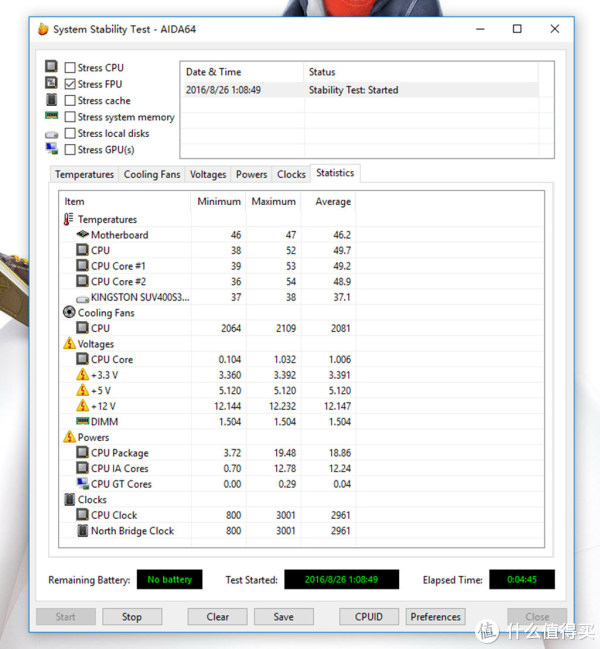Save the test results
Viewport: 600px width, 649px height.
click(x=283, y=617)
